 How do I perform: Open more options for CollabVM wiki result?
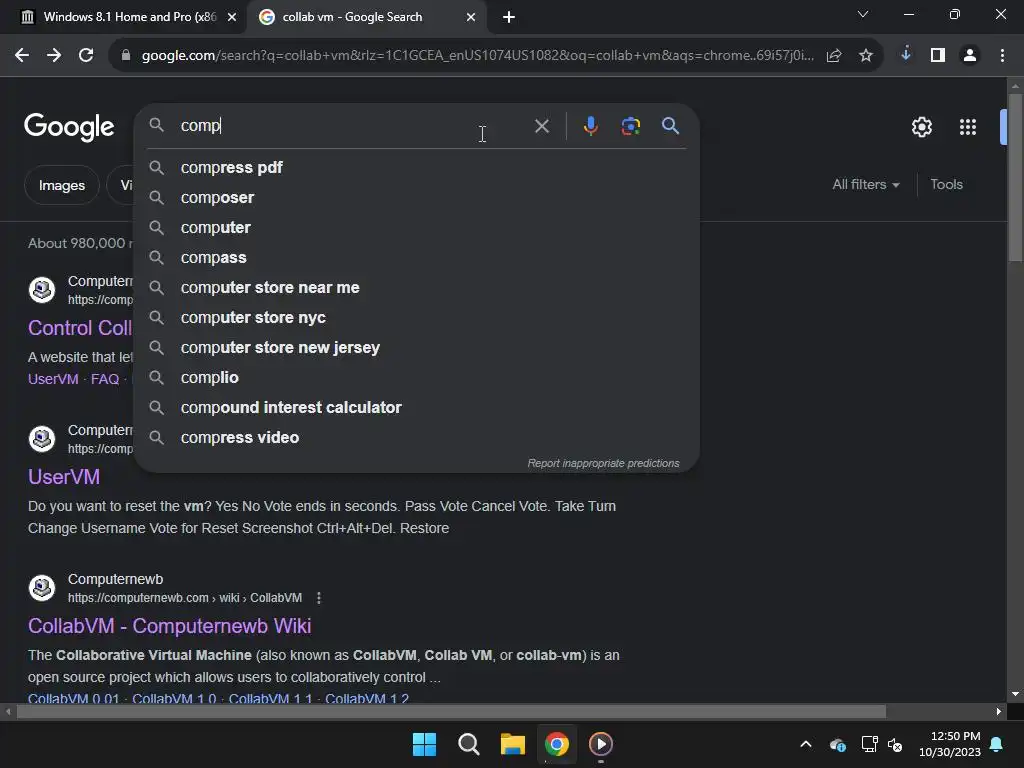click(x=319, y=598)
